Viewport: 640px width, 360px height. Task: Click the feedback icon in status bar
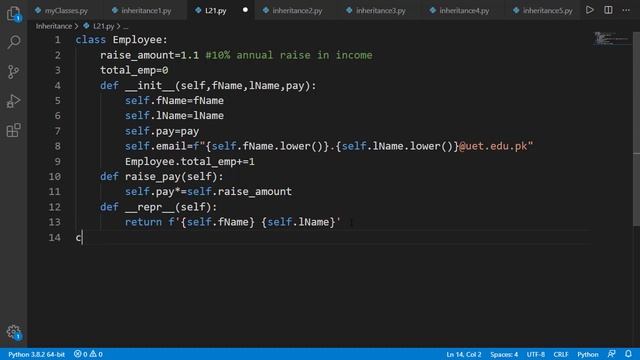coord(611,354)
